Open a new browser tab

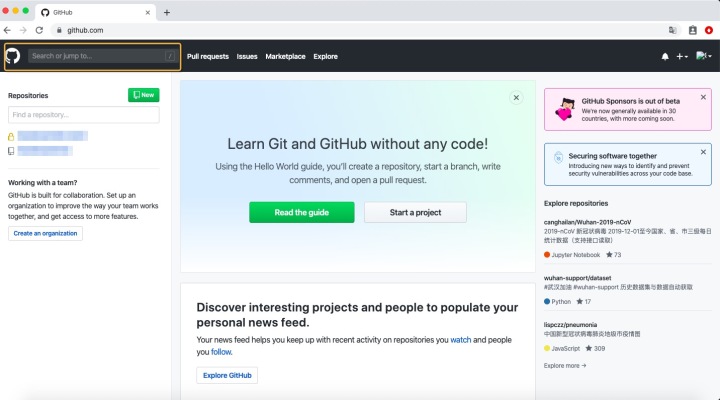(x=167, y=12)
